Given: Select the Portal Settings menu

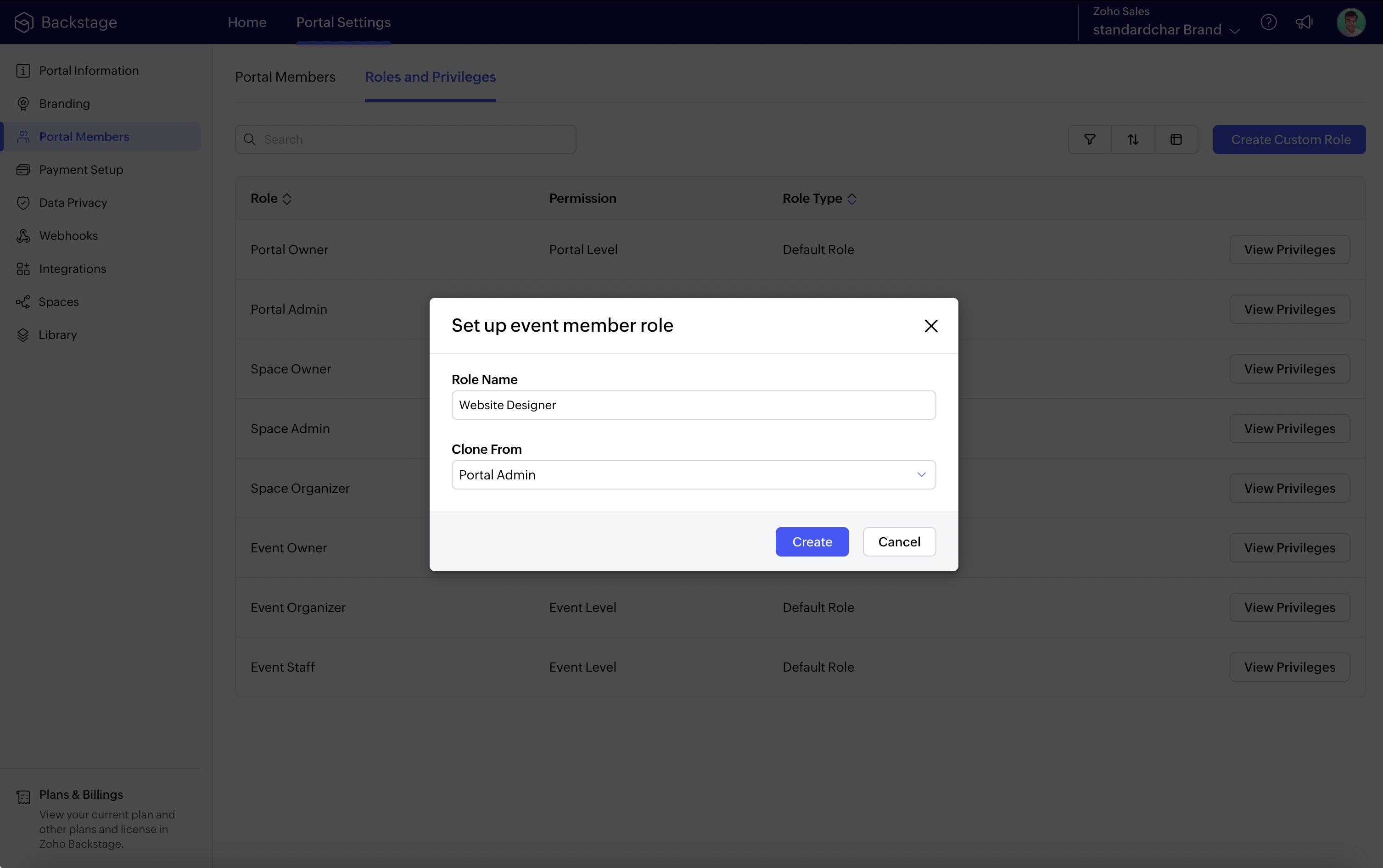Looking at the screenshot, I should pyautogui.click(x=343, y=22).
